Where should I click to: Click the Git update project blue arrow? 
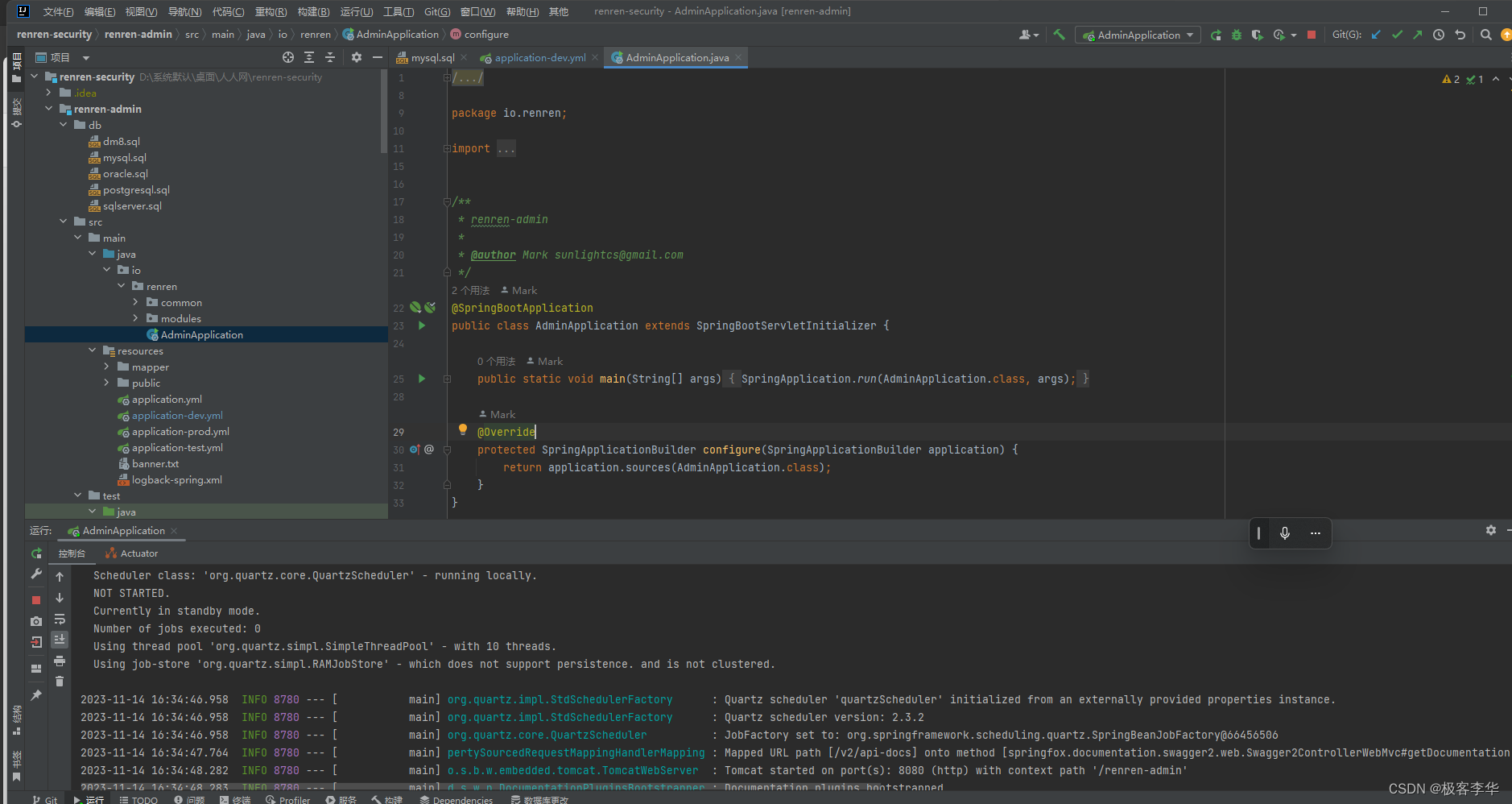[x=1376, y=35]
